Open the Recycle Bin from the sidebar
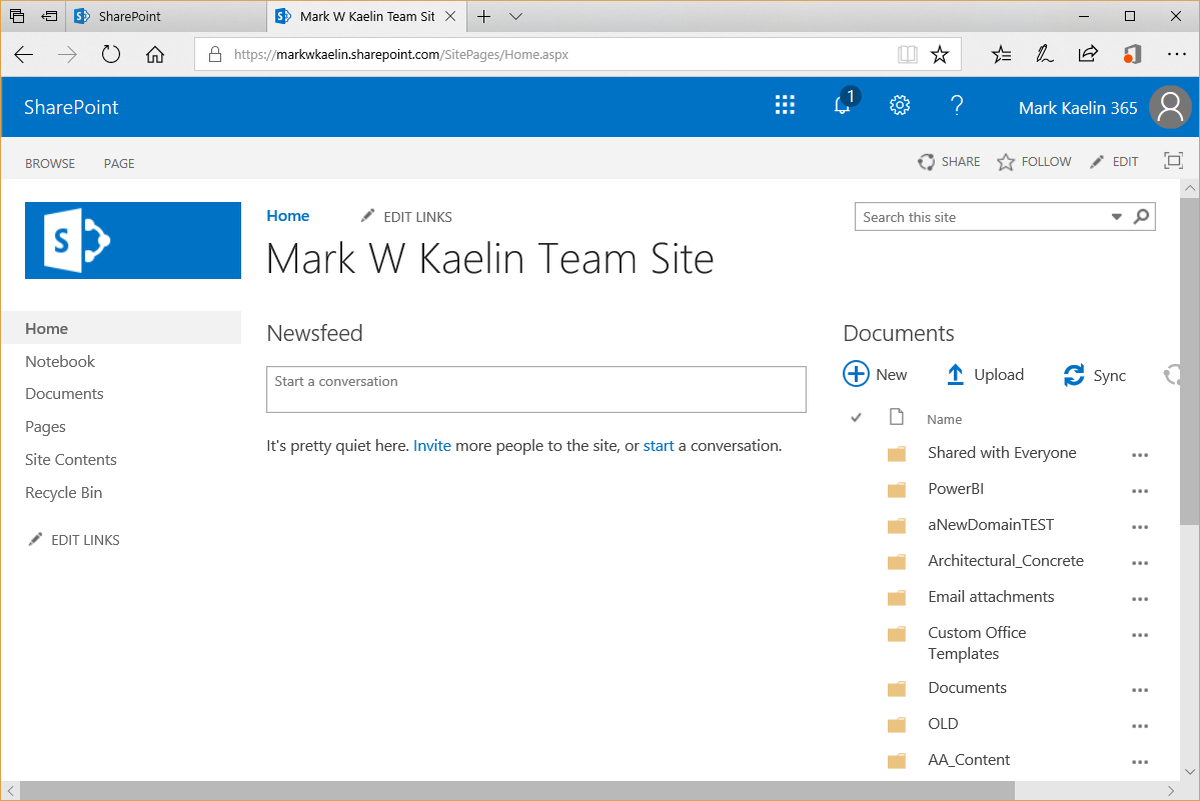Viewport: 1200px width, 801px height. click(63, 492)
